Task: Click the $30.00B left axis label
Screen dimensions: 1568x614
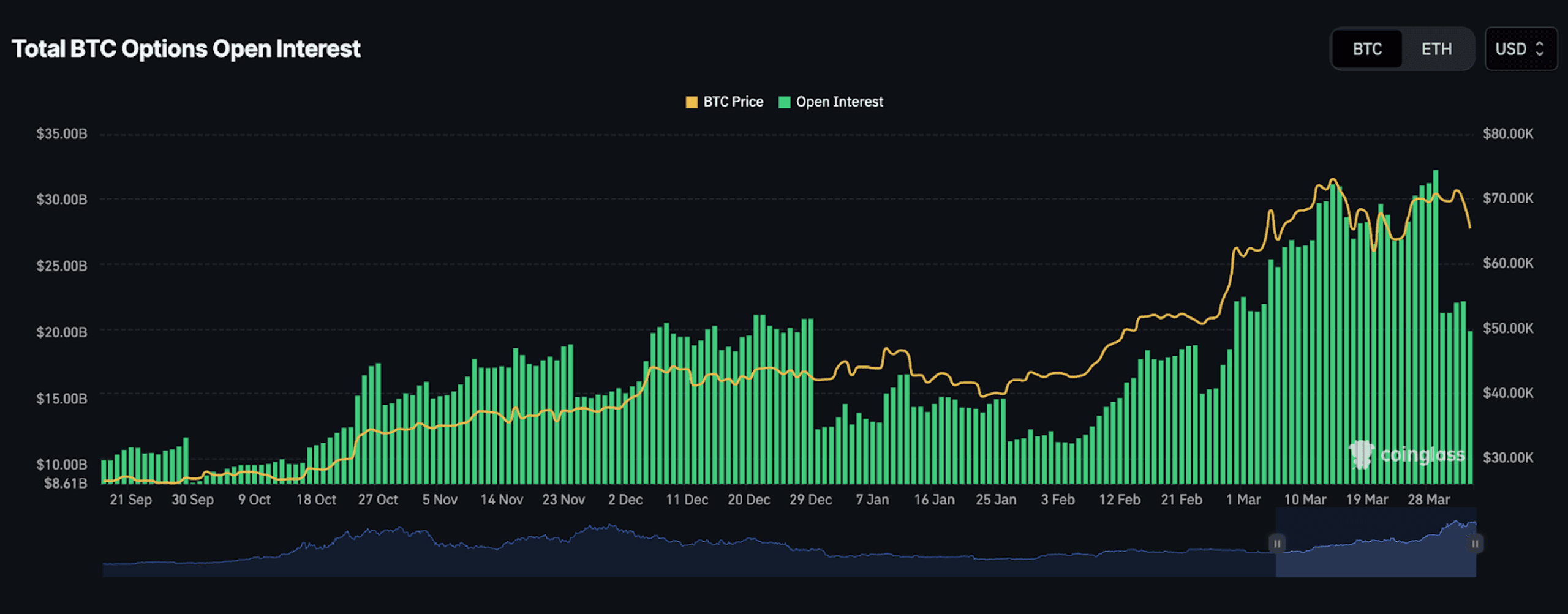Action: point(62,200)
